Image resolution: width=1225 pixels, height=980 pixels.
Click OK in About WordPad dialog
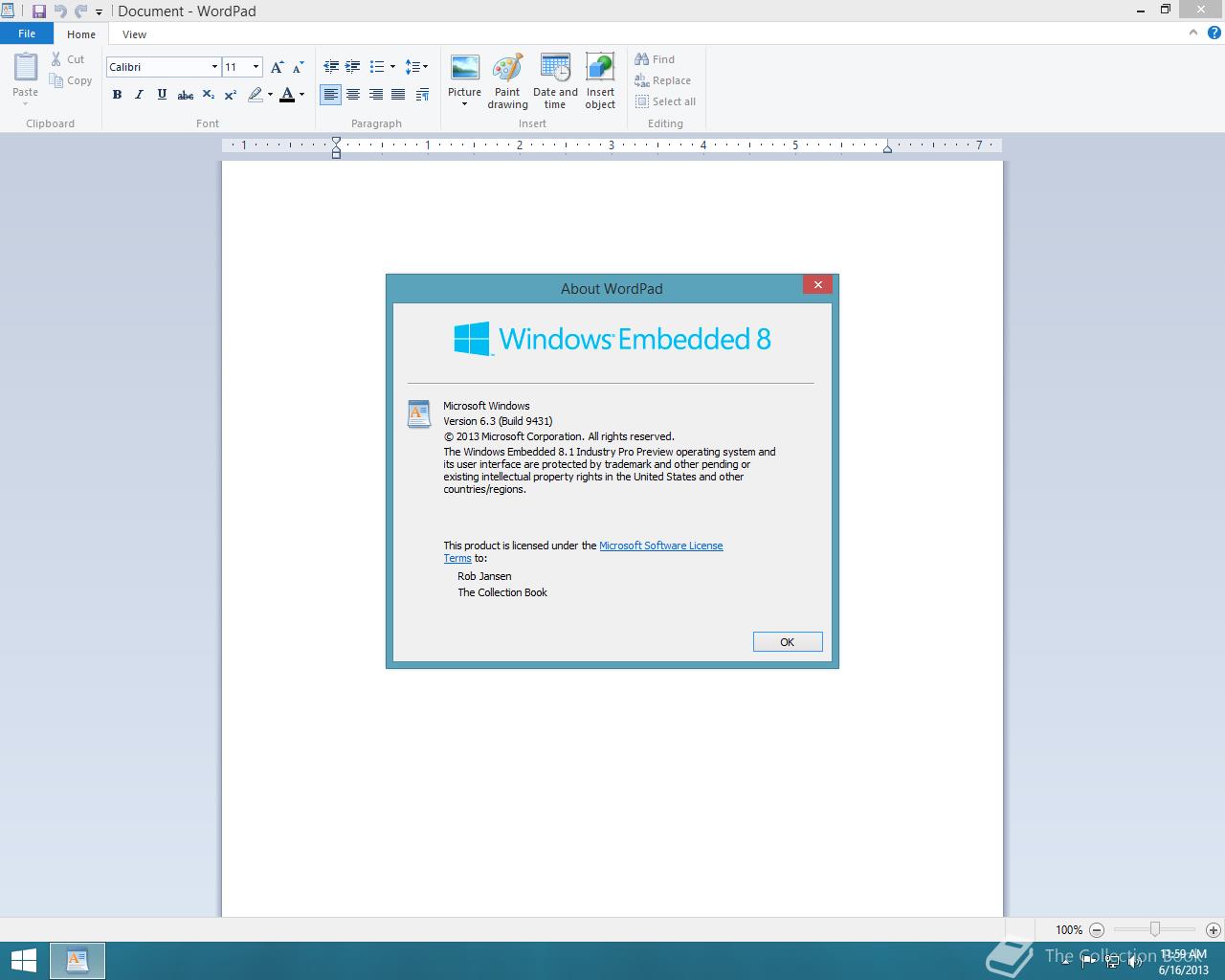[788, 642]
